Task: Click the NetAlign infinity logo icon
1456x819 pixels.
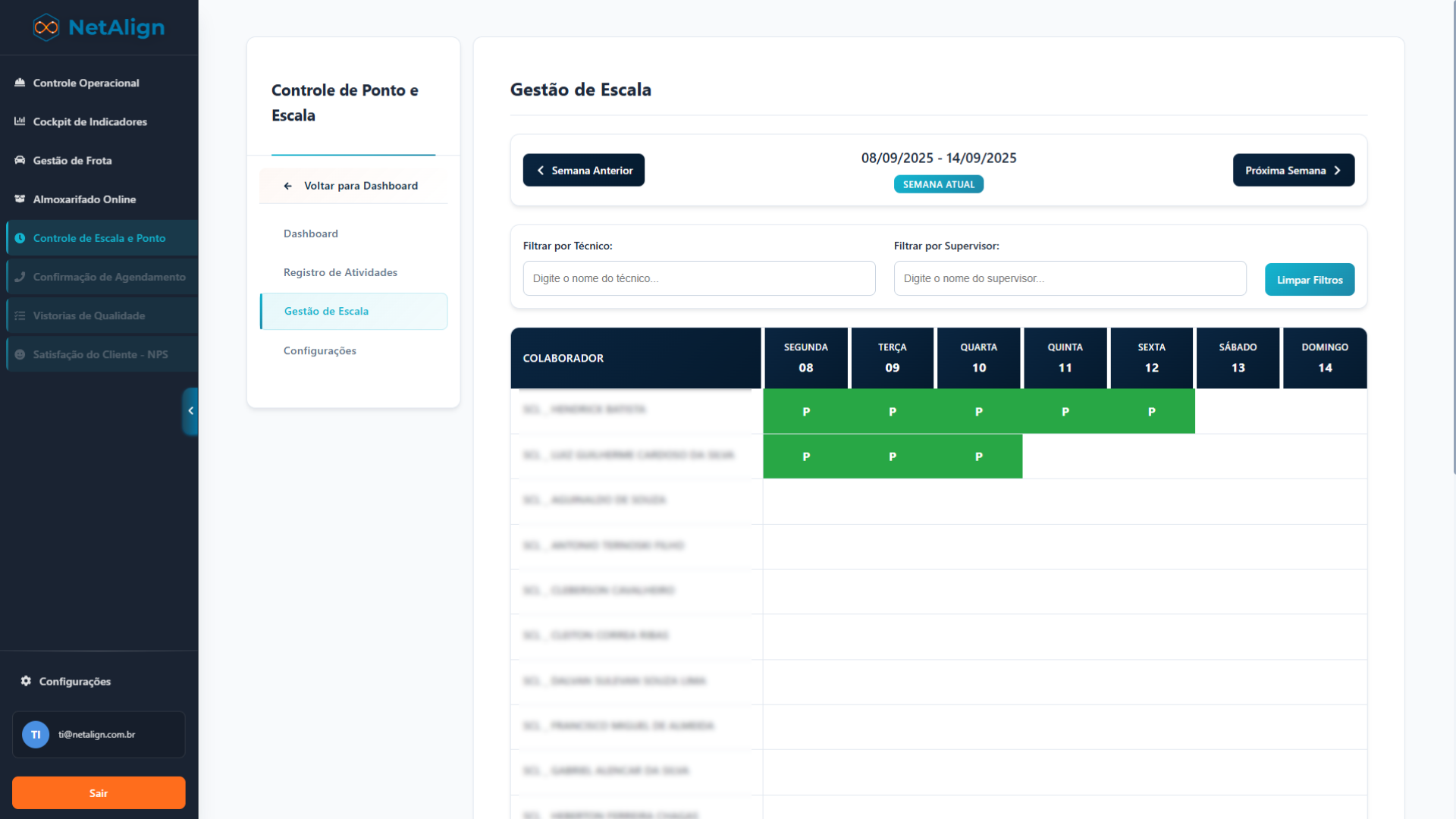Action: click(46, 27)
